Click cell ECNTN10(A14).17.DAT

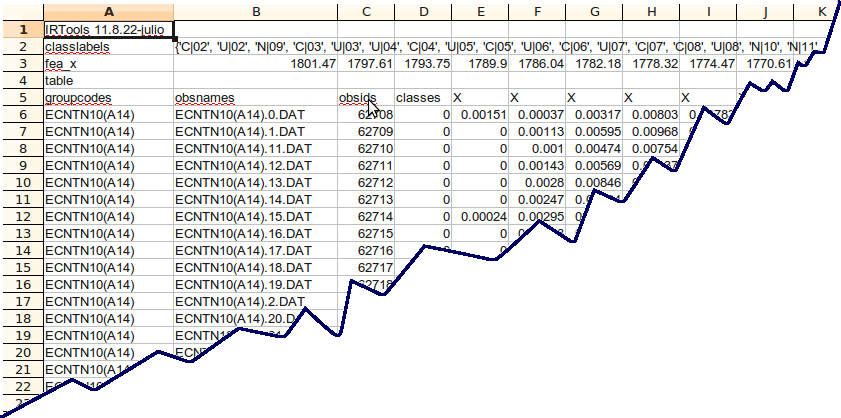coord(256,251)
